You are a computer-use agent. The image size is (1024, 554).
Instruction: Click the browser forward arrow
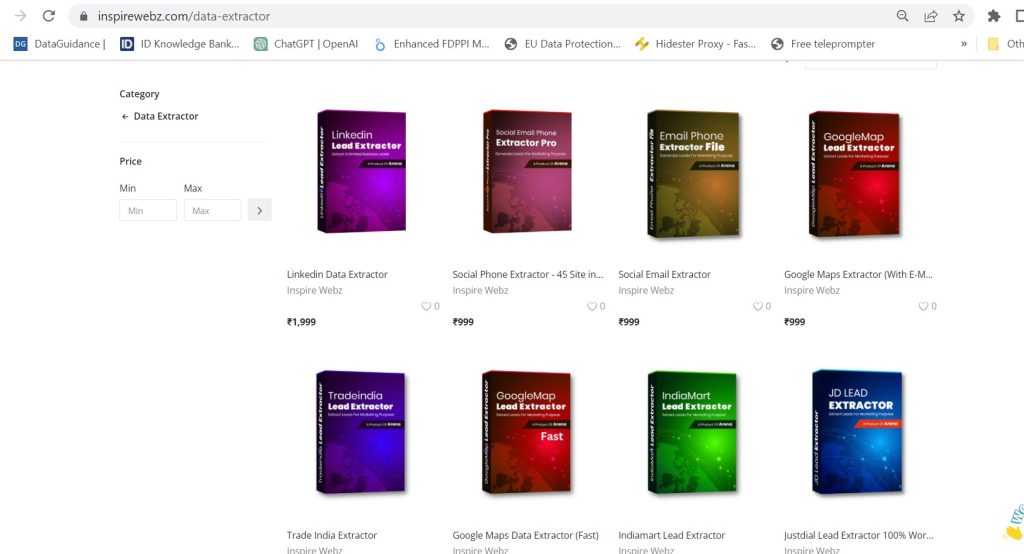point(20,16)
